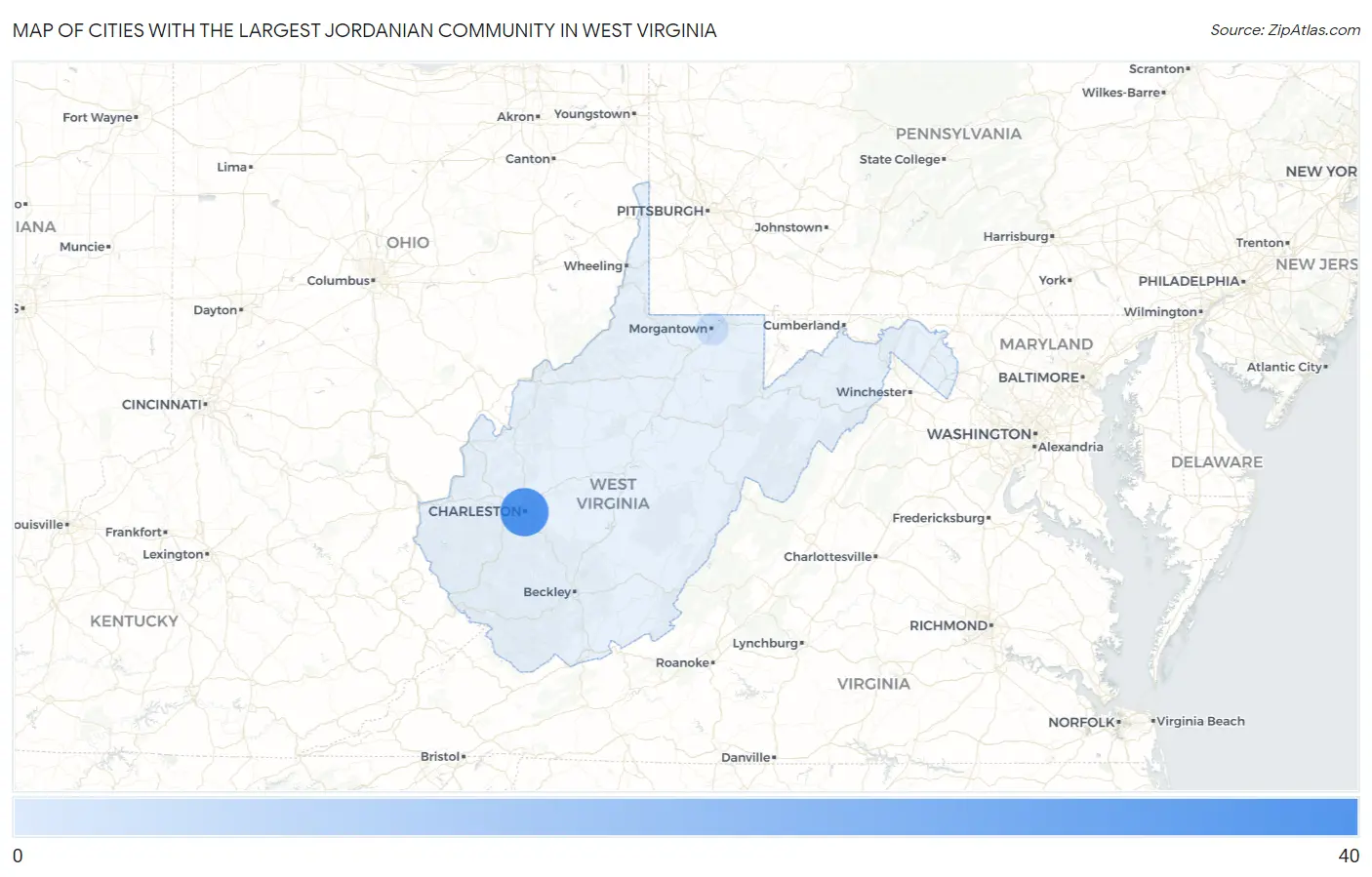Click the 'Muncie' city label
The height and width of the screenshot is (877, 1372).
[x=82, y=247]
